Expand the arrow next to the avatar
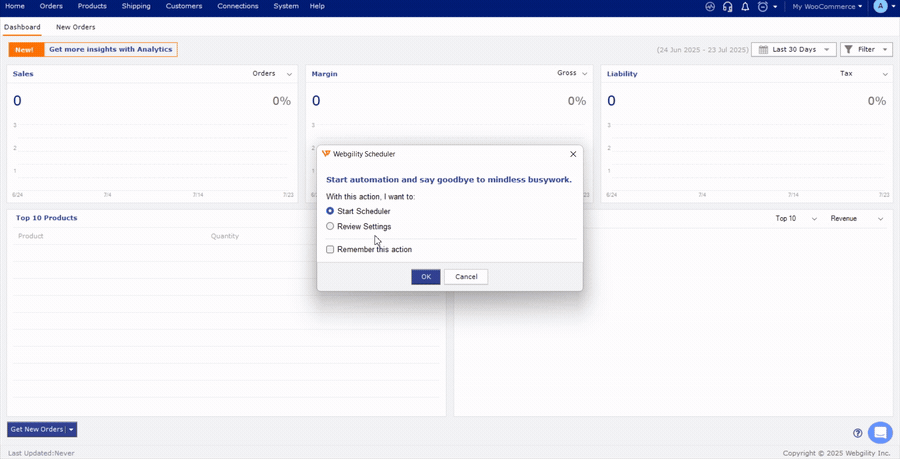900x459 pixels. [893, 6]
